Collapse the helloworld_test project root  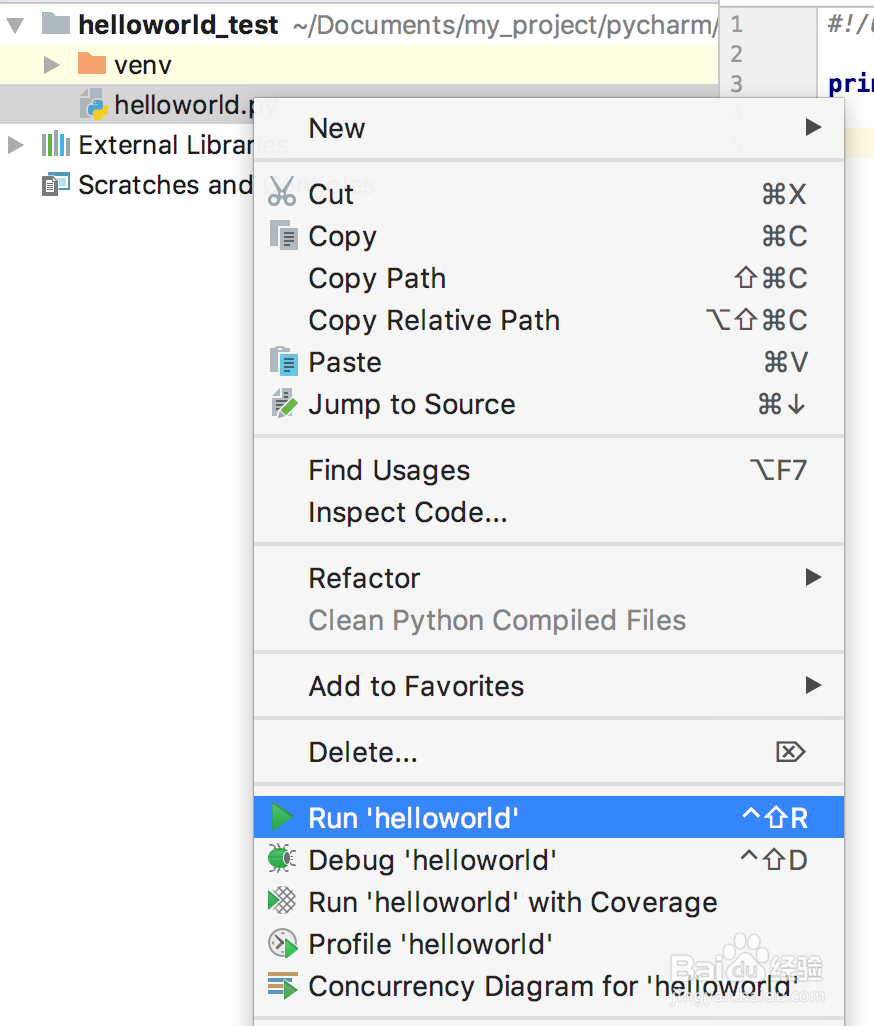pos(14,24)
